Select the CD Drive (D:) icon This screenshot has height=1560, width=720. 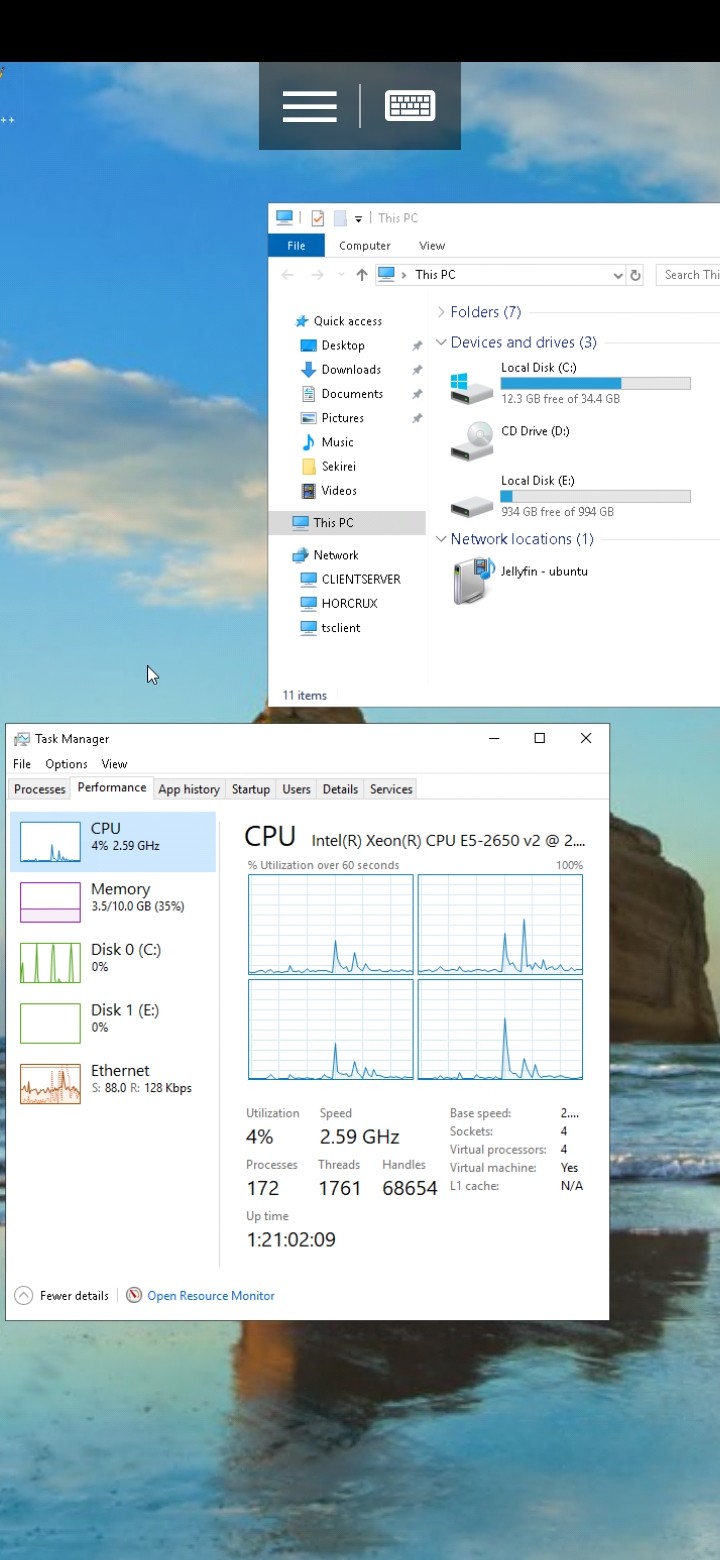click(x=471, y=441)
